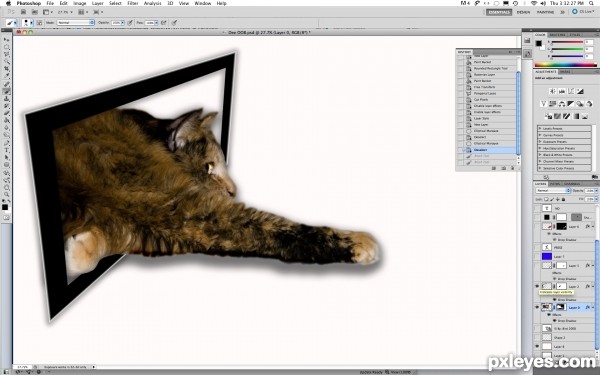Click the tablet pressure size icon
The image size is (600, 375).
pos(174,23)
